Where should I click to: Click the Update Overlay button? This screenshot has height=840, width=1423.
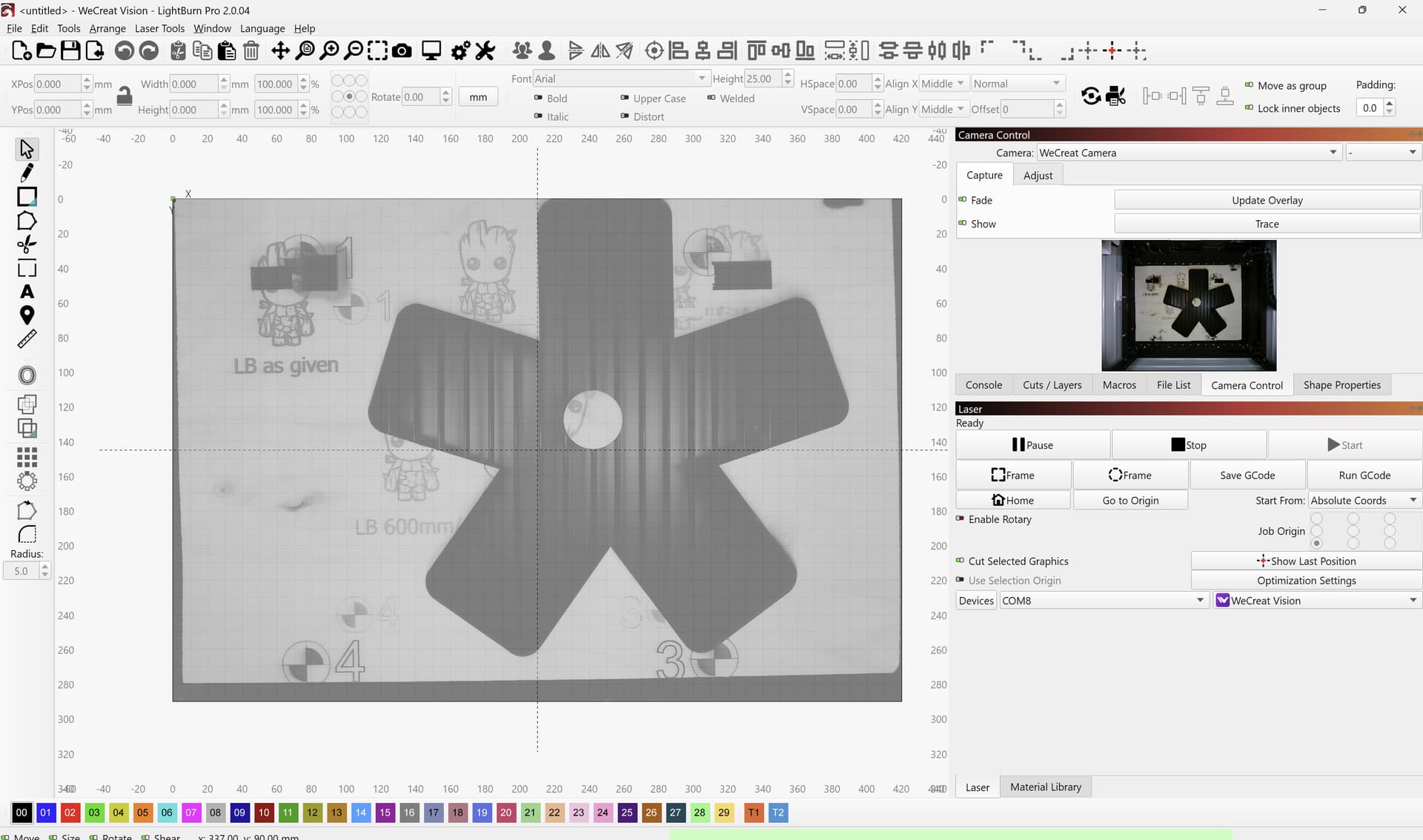(x=1267, y=200)
